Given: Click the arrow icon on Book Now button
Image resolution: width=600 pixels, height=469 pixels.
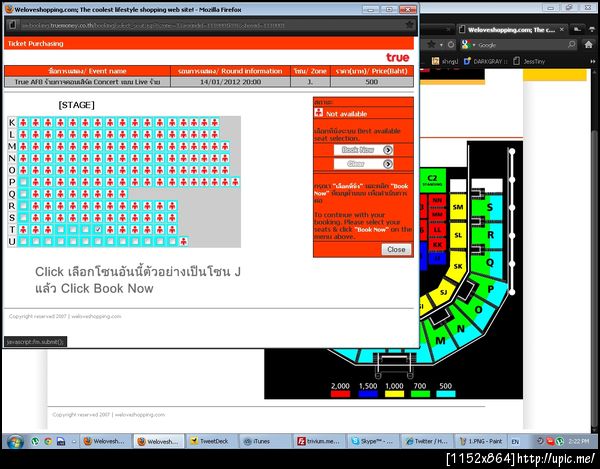Looking at the screenshot, I should click(388, 150).
